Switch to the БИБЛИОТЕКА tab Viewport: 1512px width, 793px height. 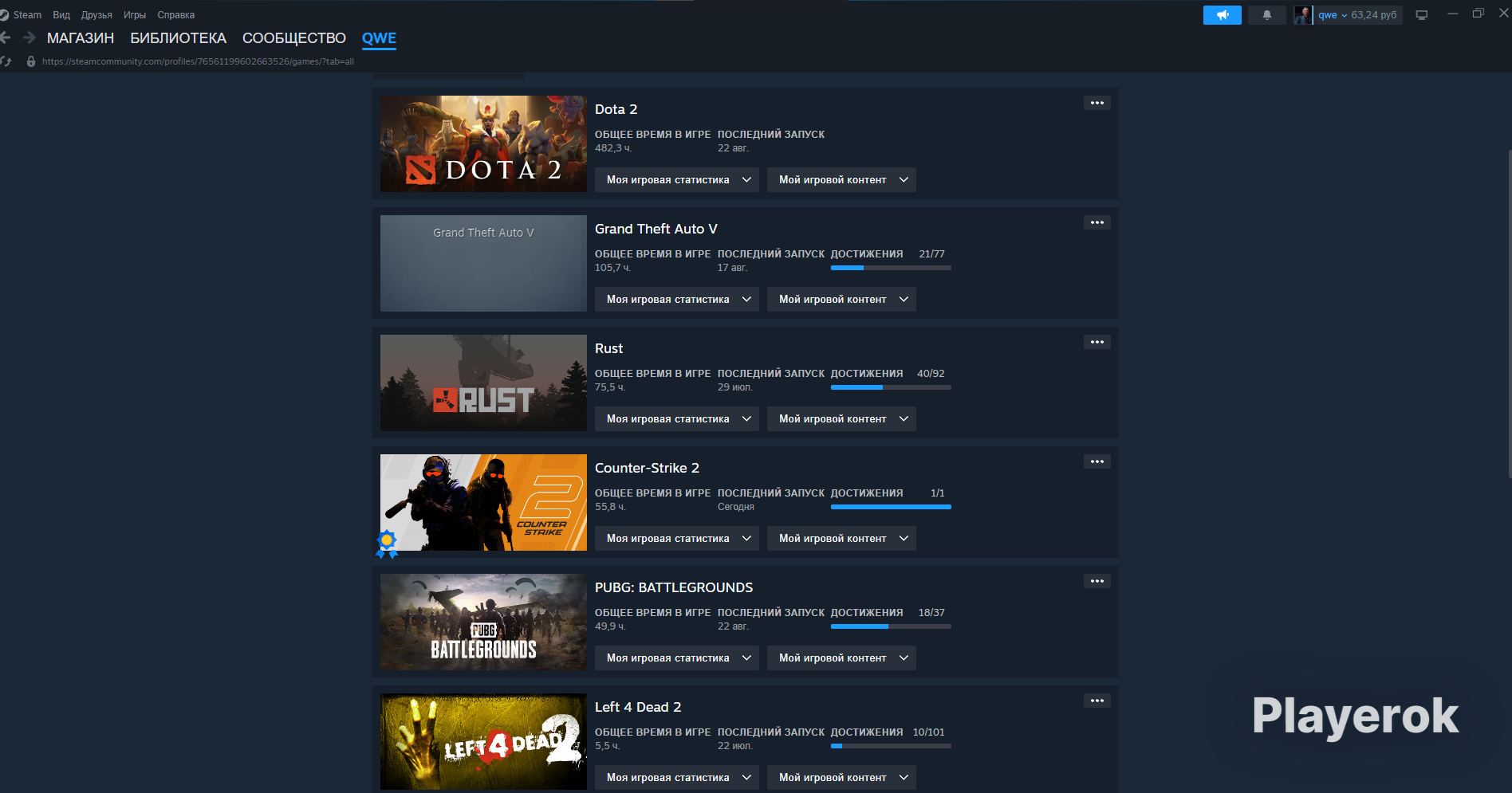[x=179, y=38]
